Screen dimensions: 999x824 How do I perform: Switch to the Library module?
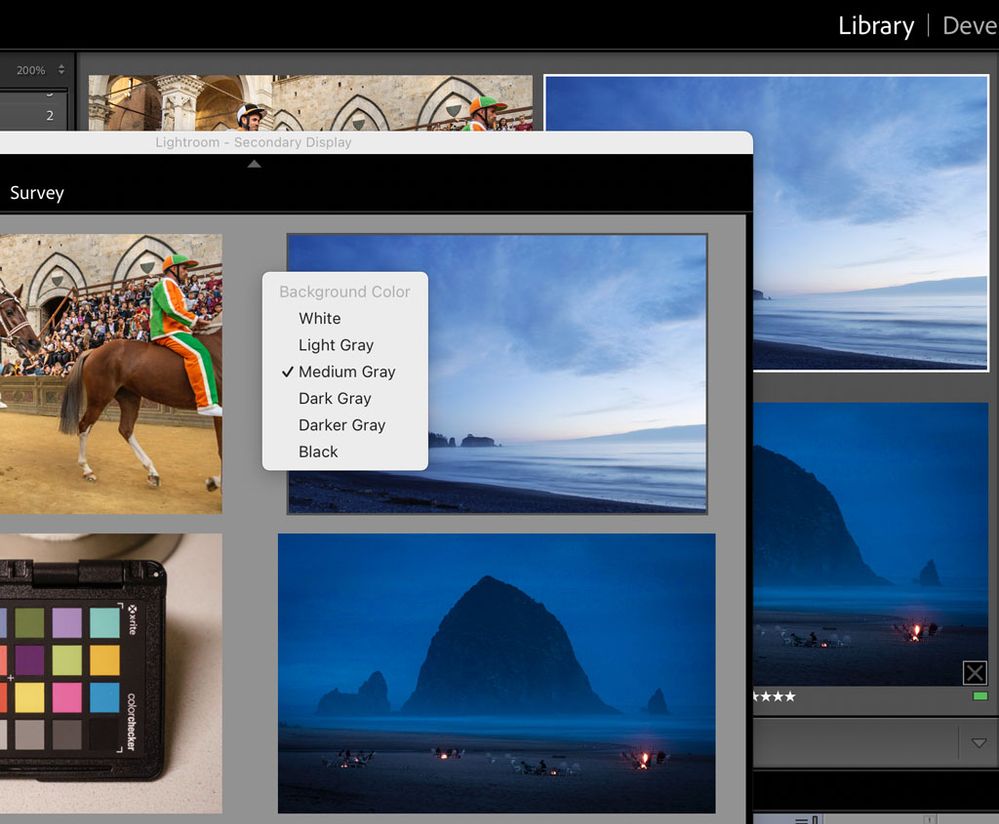click(875, 25)
